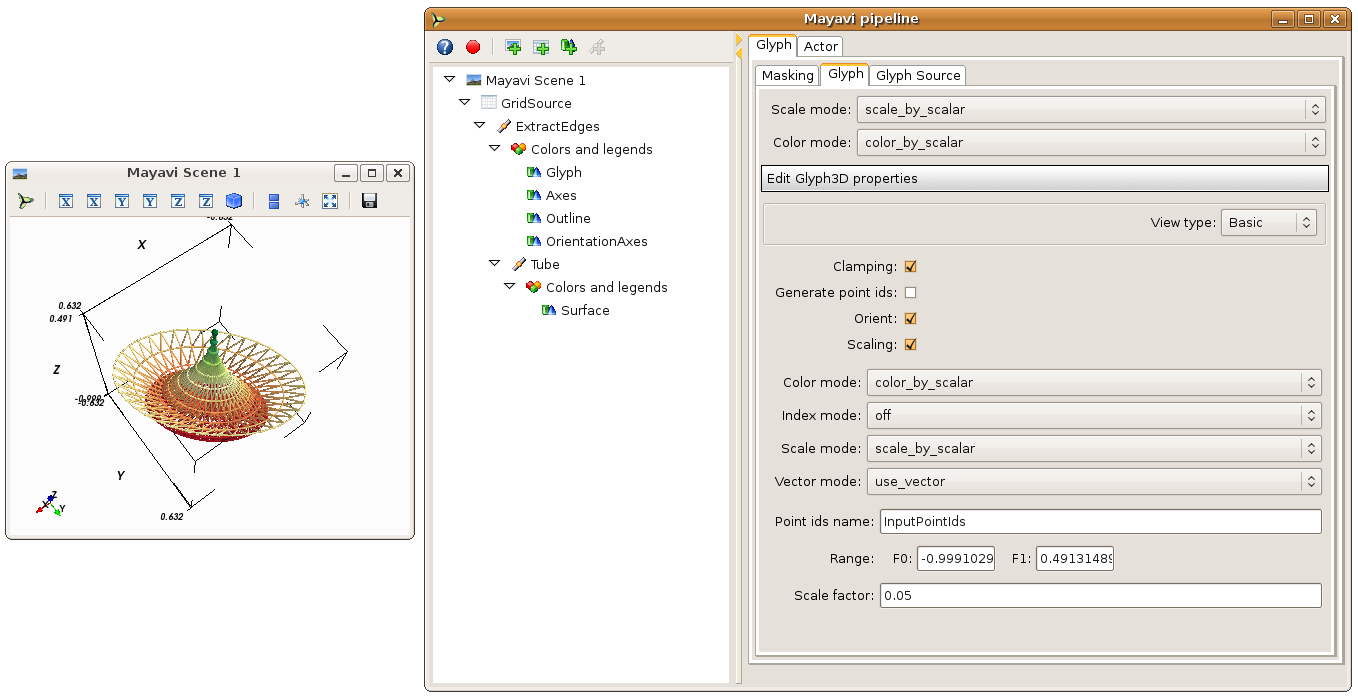Set isometric view with the blue cube icon
The height and width of the screenshot is (698, 1358).
tap(234, 201)
